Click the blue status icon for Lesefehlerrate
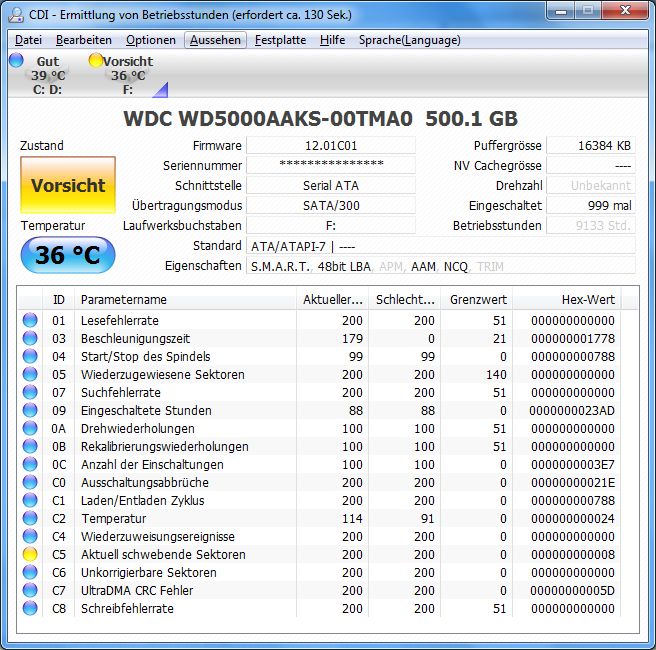Screen dimensions: 656x650 [30, 320]
